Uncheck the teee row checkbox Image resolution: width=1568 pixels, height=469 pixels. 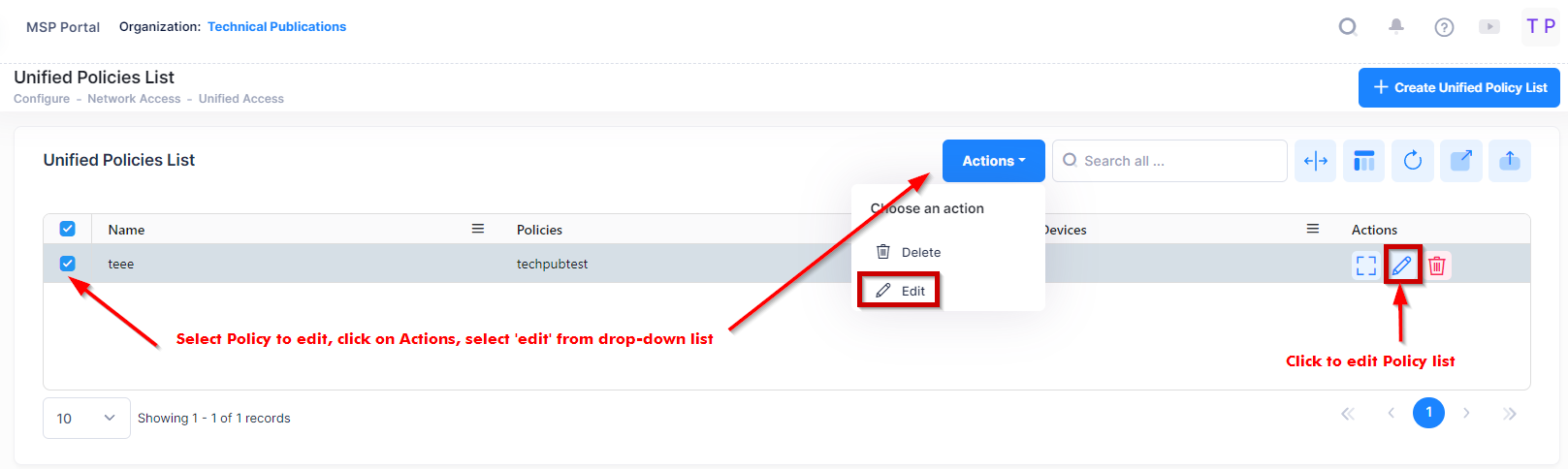pyautogui.click(x=67, y=264)
